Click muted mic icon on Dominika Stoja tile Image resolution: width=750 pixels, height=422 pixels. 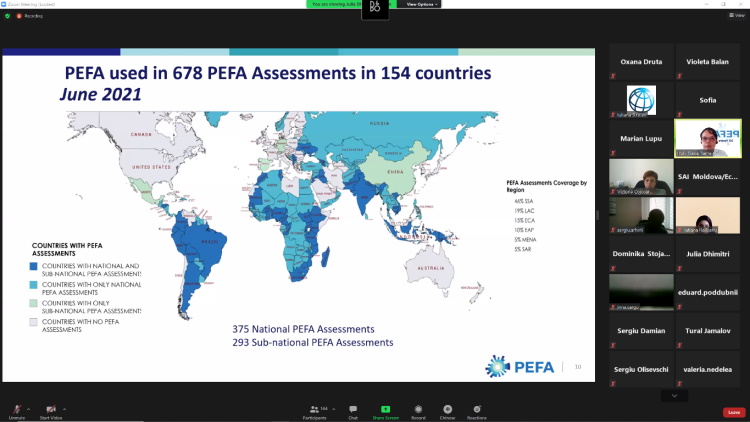(x=613, y=268)
